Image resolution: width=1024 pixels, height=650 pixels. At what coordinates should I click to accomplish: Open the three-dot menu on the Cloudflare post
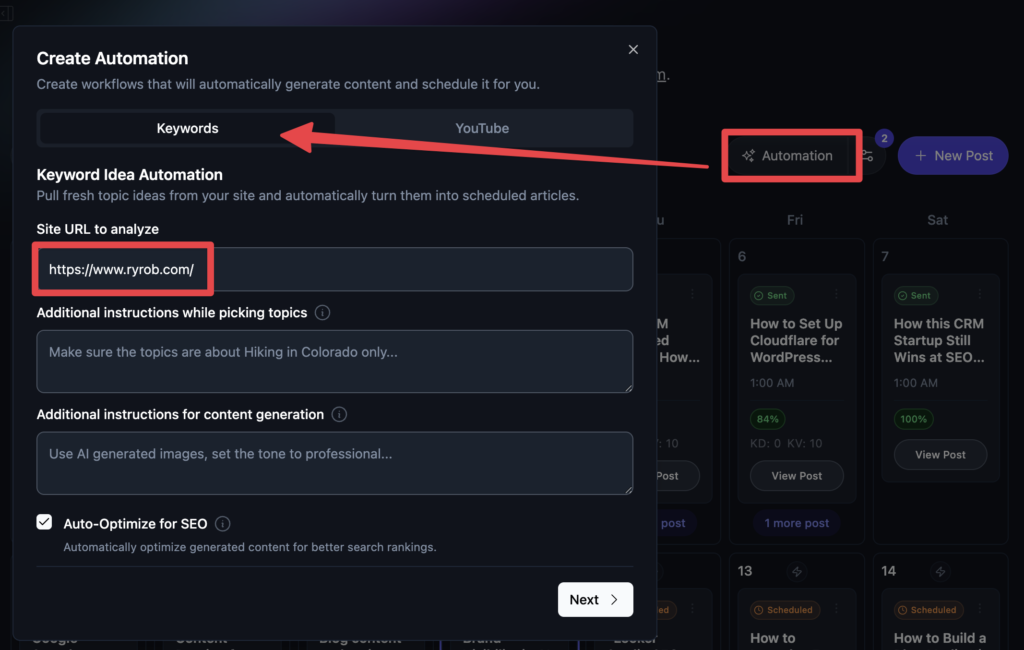836,295
